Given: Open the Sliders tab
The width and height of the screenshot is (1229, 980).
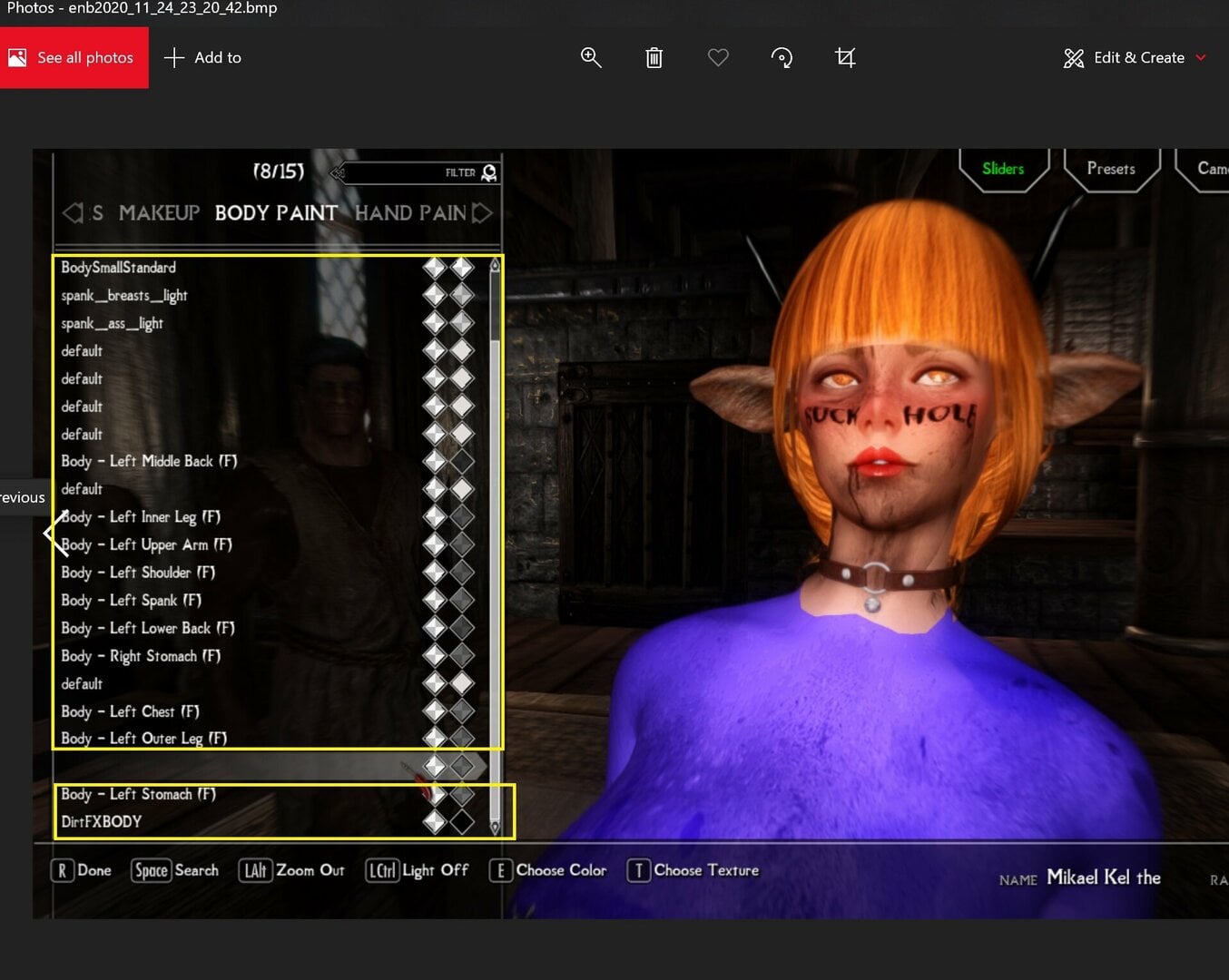Looking at the screenshot, I should [x=1003, y=169].
